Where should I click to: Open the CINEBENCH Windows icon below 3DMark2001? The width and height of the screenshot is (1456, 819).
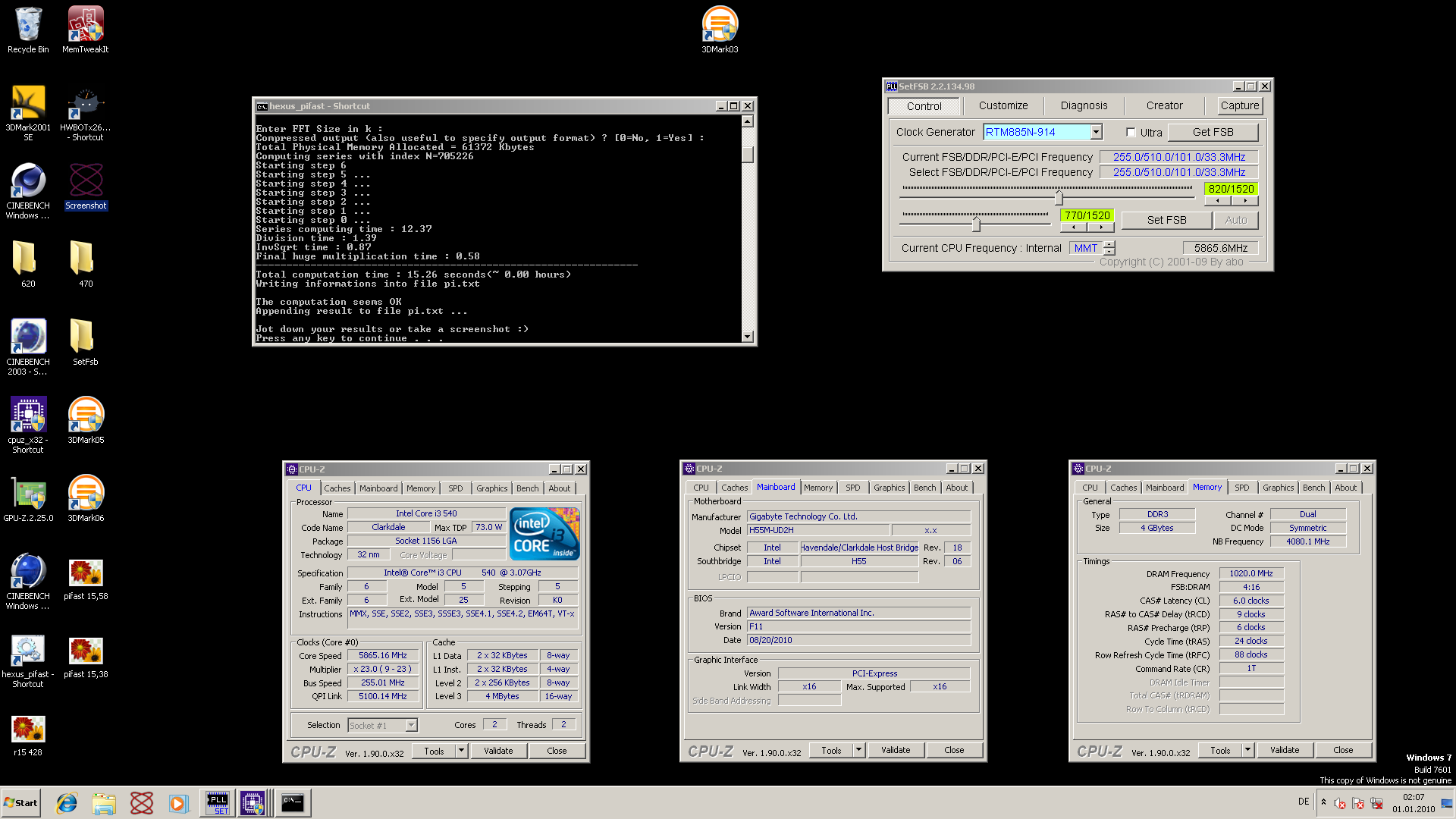[28, 191]
